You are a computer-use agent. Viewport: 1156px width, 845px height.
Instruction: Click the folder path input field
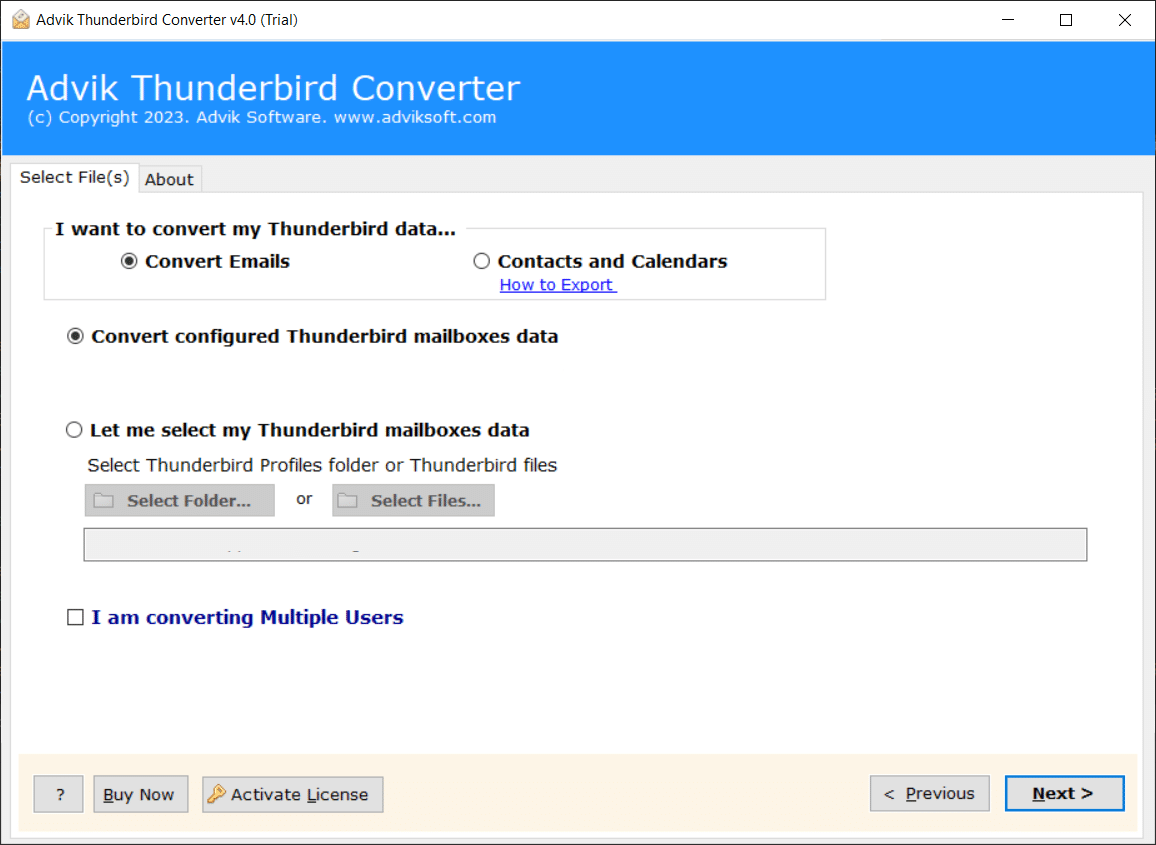(585, 545)
